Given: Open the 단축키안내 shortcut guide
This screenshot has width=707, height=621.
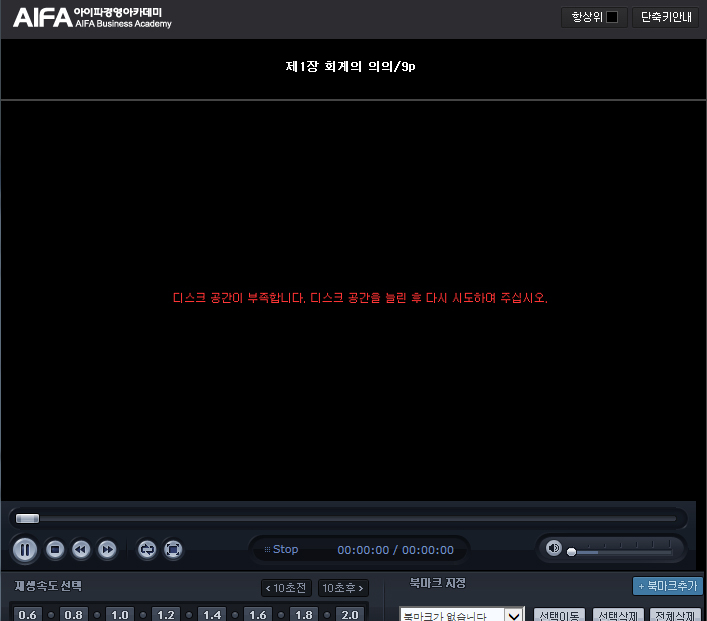Looking at the screenshot, I should [x=666, y=17].
